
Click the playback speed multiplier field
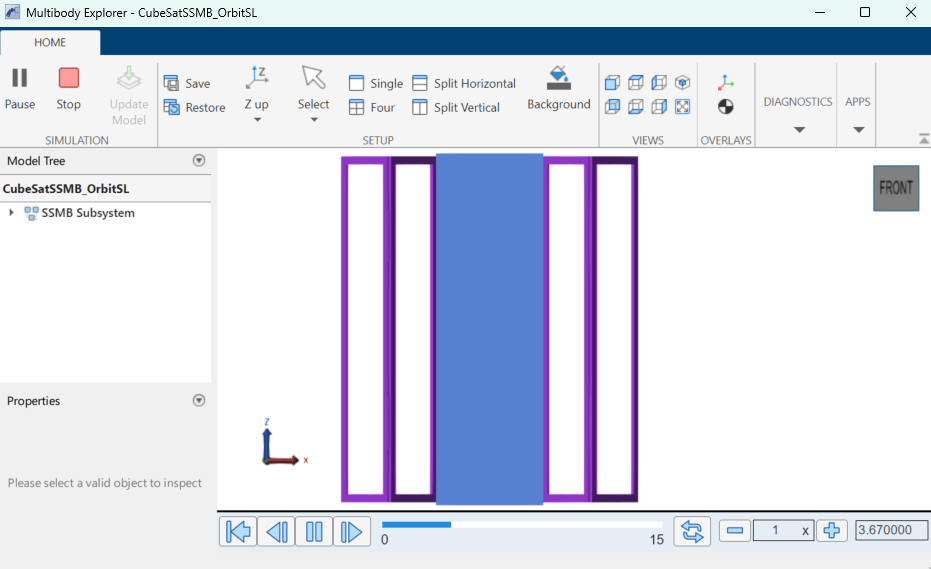point(784,530)
